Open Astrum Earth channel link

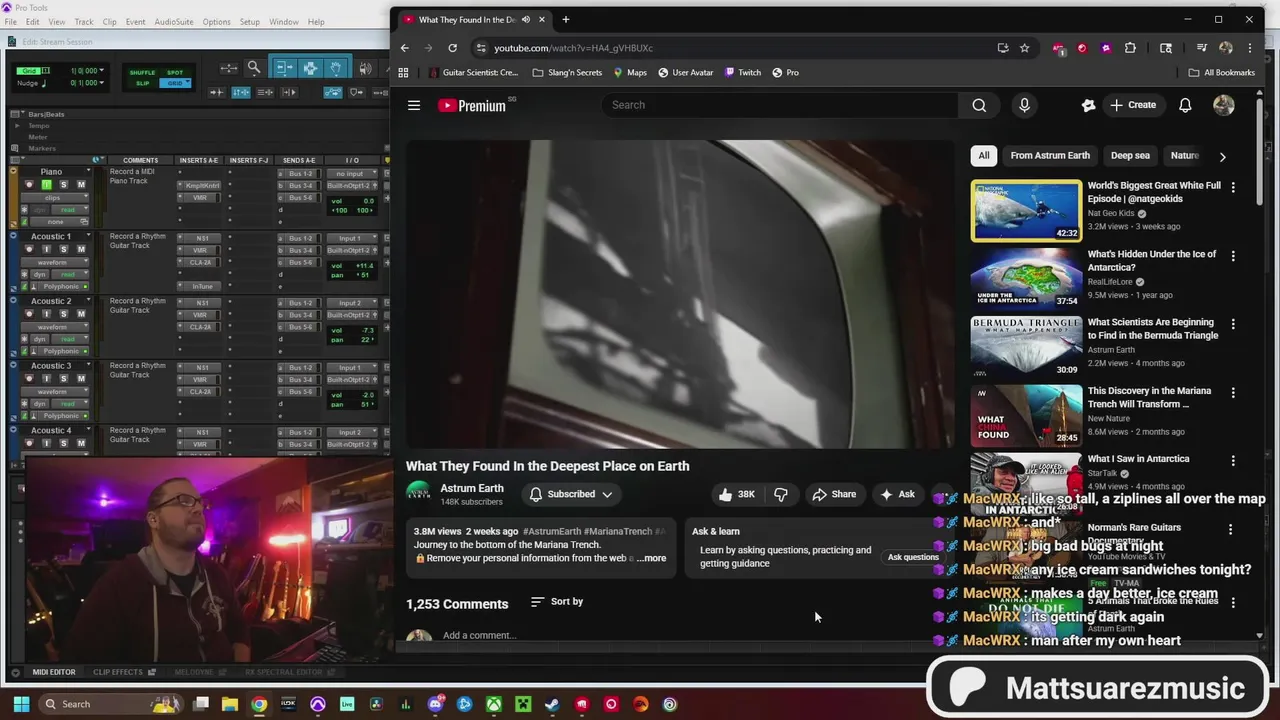(x=472, y=488)
